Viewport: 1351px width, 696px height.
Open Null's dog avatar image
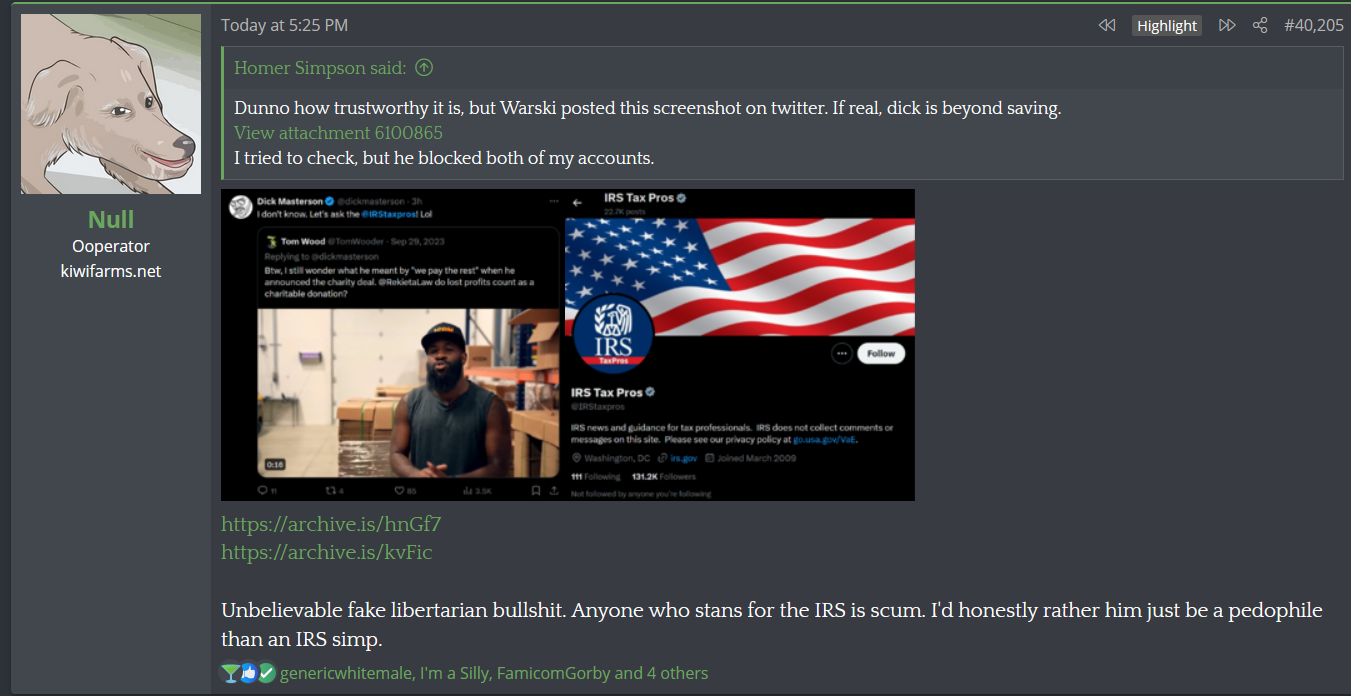(111, 104)
